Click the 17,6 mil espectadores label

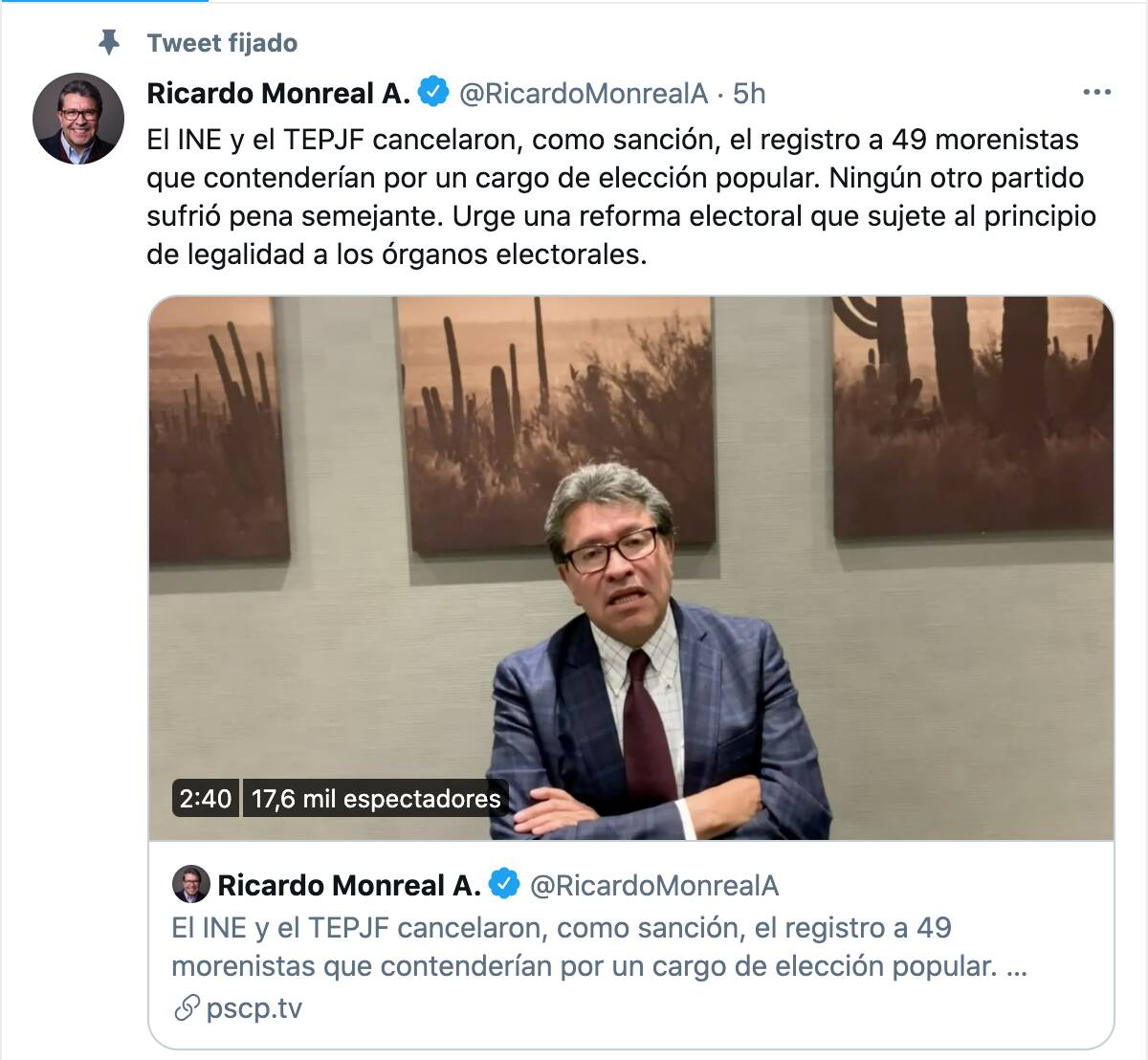pos(376,798)
